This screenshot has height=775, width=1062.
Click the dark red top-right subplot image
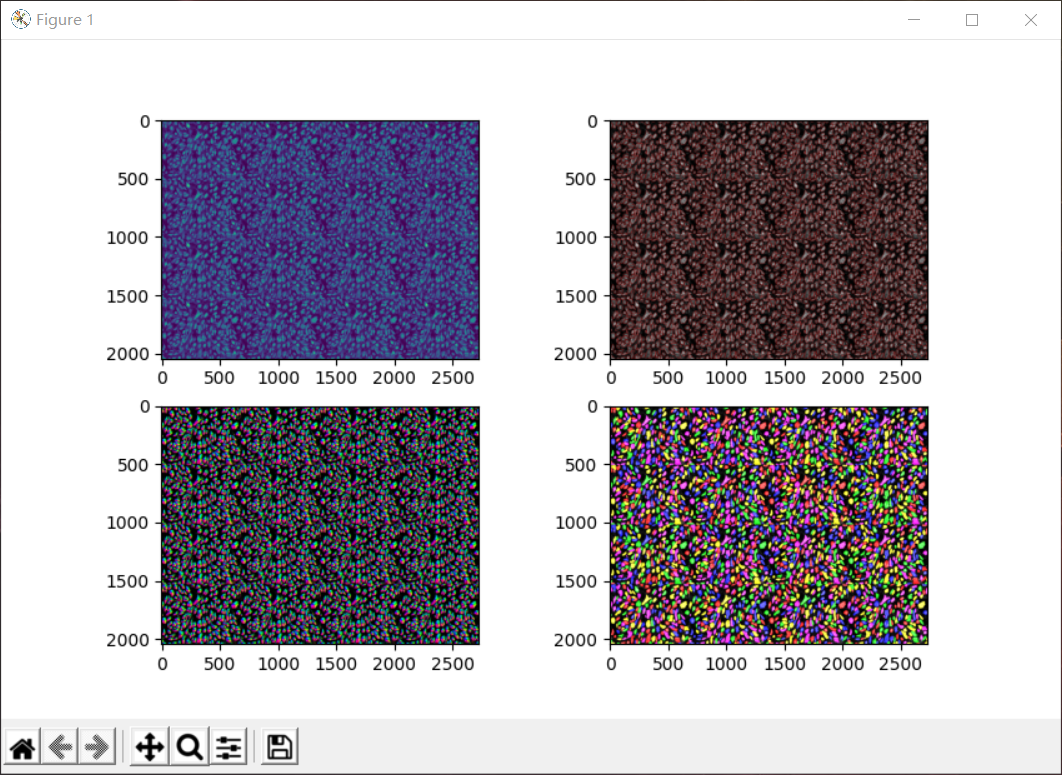tap(770, 238)
